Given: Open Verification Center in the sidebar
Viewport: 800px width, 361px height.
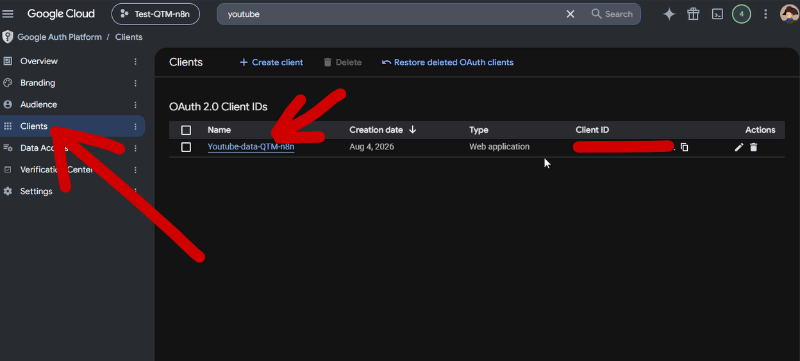Looking at the screenshot, I should coord(72,170).
